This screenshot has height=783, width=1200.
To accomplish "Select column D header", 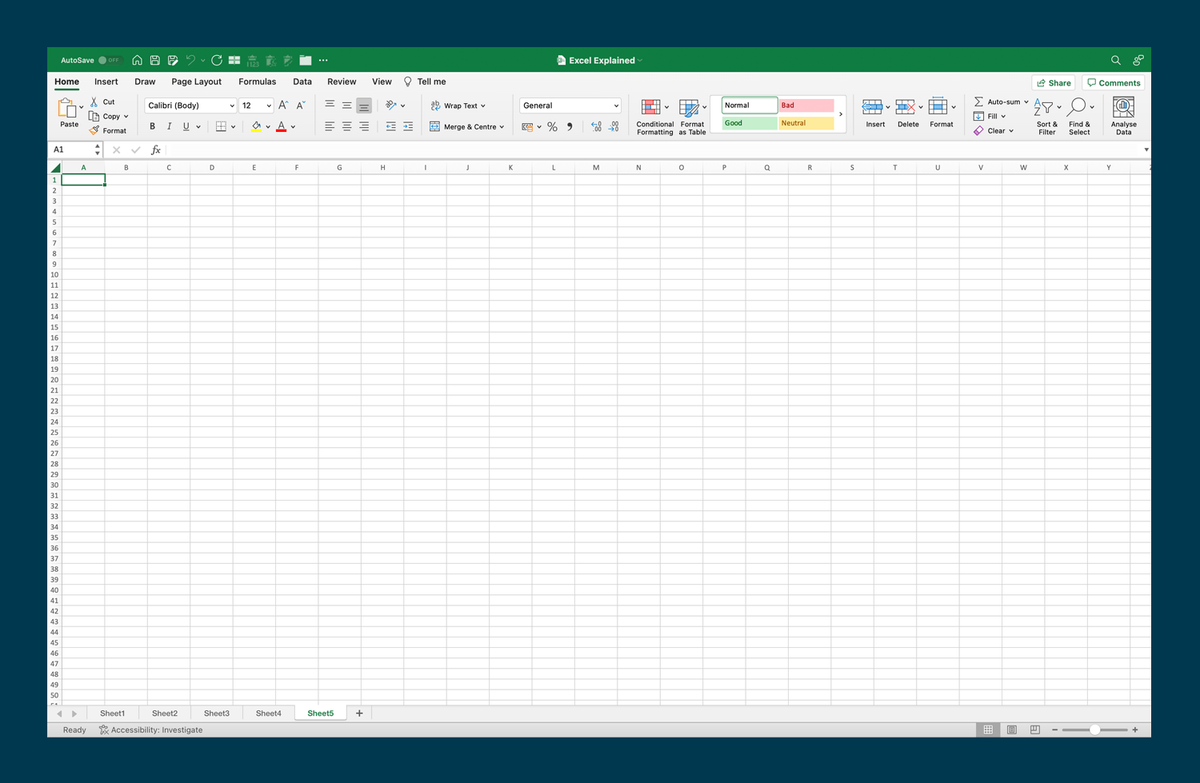I will pos(211,168).
